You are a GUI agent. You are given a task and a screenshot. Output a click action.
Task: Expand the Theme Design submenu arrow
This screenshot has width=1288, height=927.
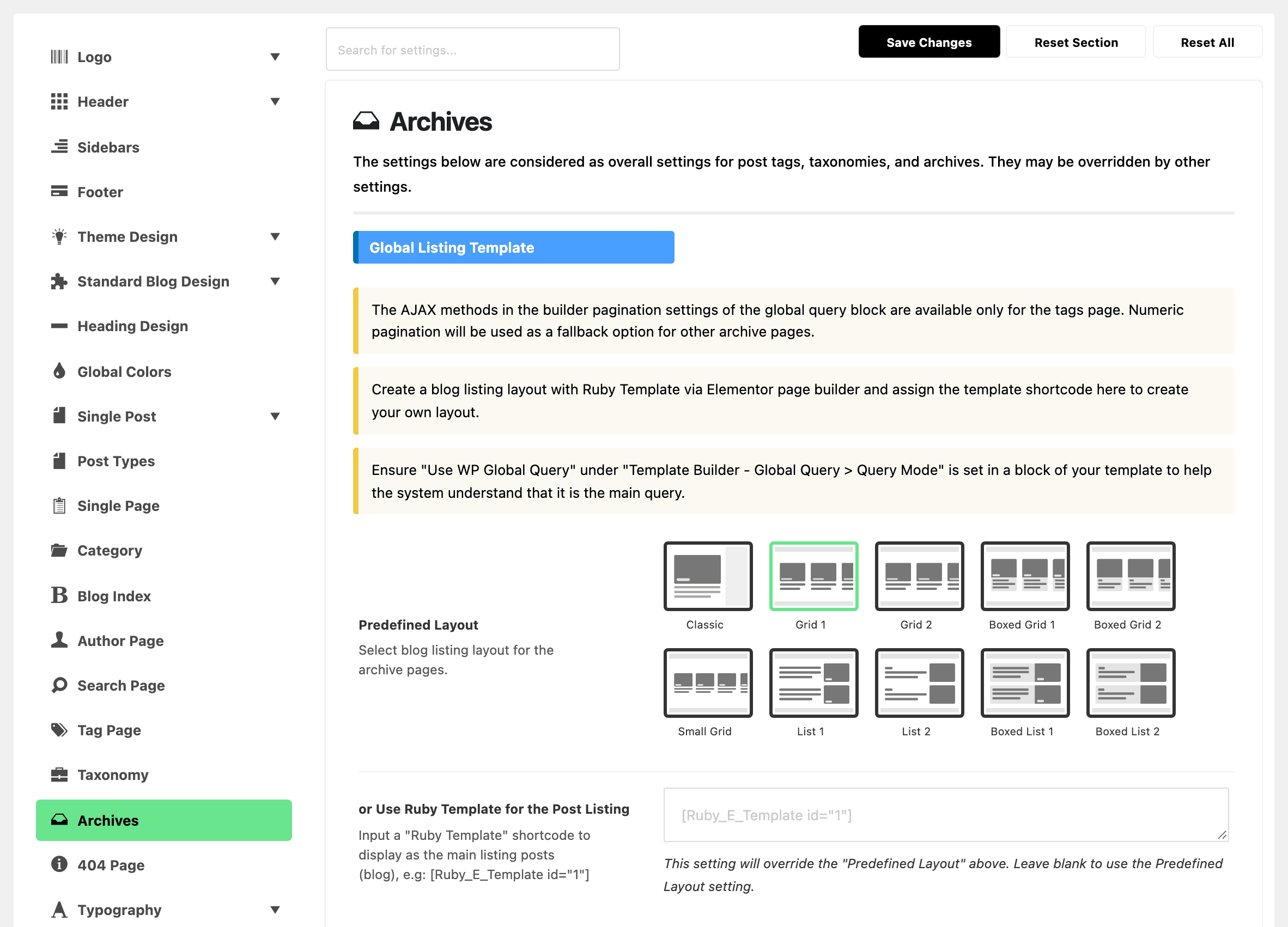point(275,237)
